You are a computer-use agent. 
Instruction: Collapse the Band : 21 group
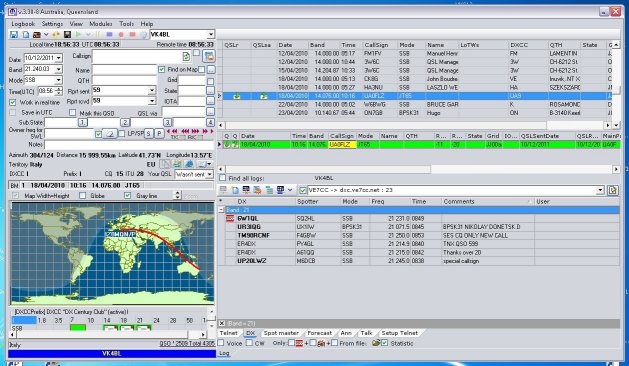[x=221, y=210]
